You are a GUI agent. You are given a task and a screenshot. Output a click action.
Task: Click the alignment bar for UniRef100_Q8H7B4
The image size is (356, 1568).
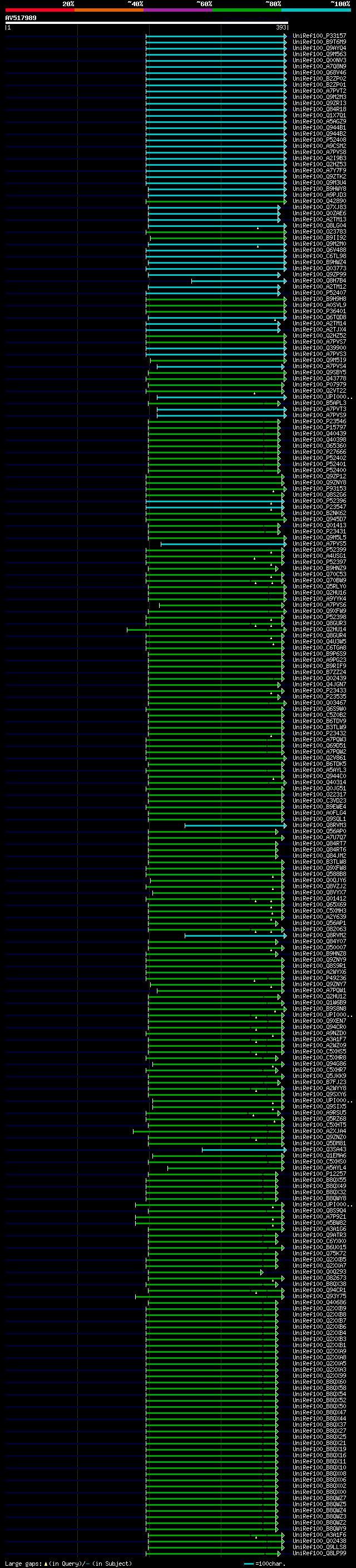coord(239,281)
